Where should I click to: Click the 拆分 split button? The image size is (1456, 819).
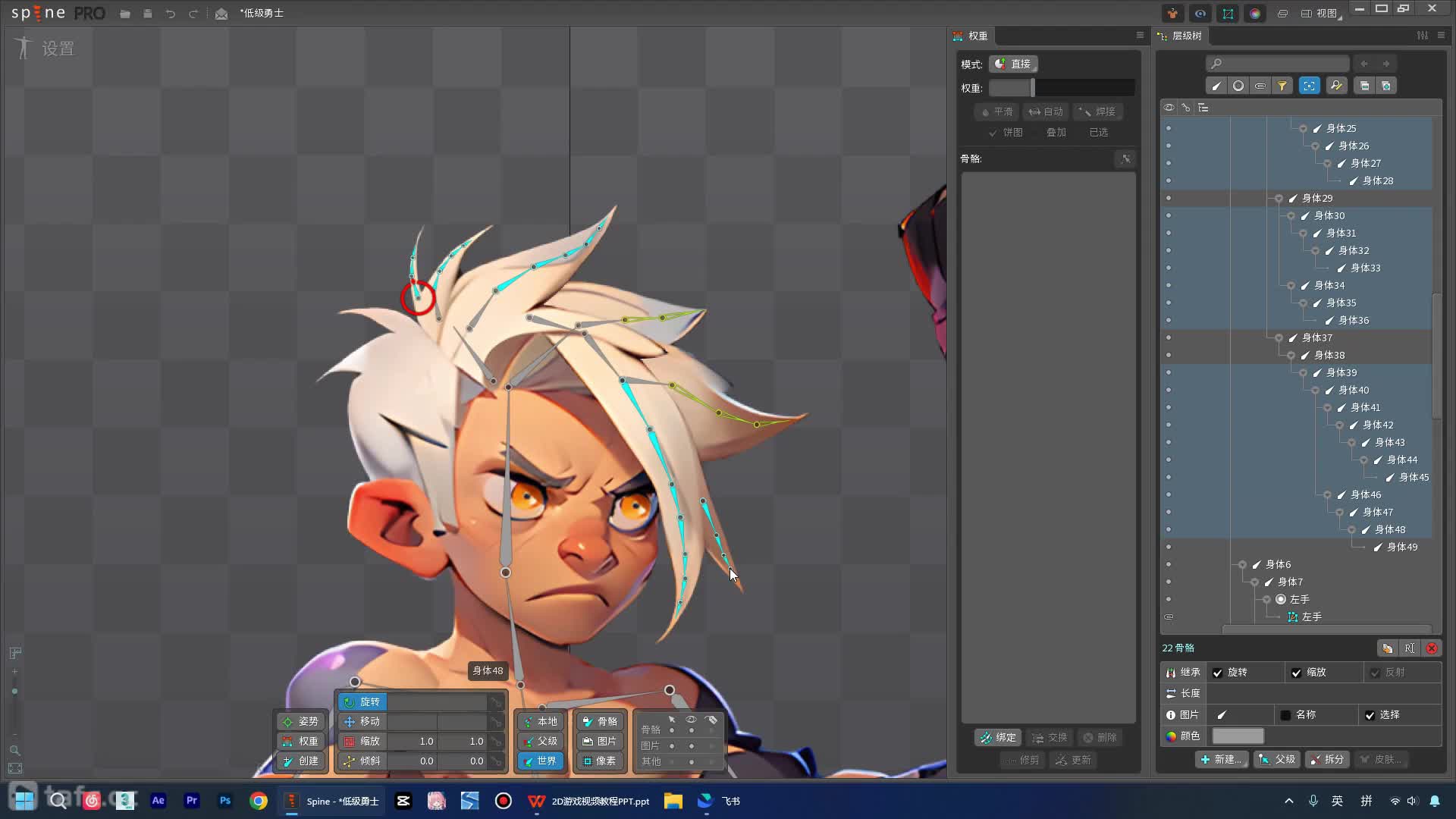1327,760
